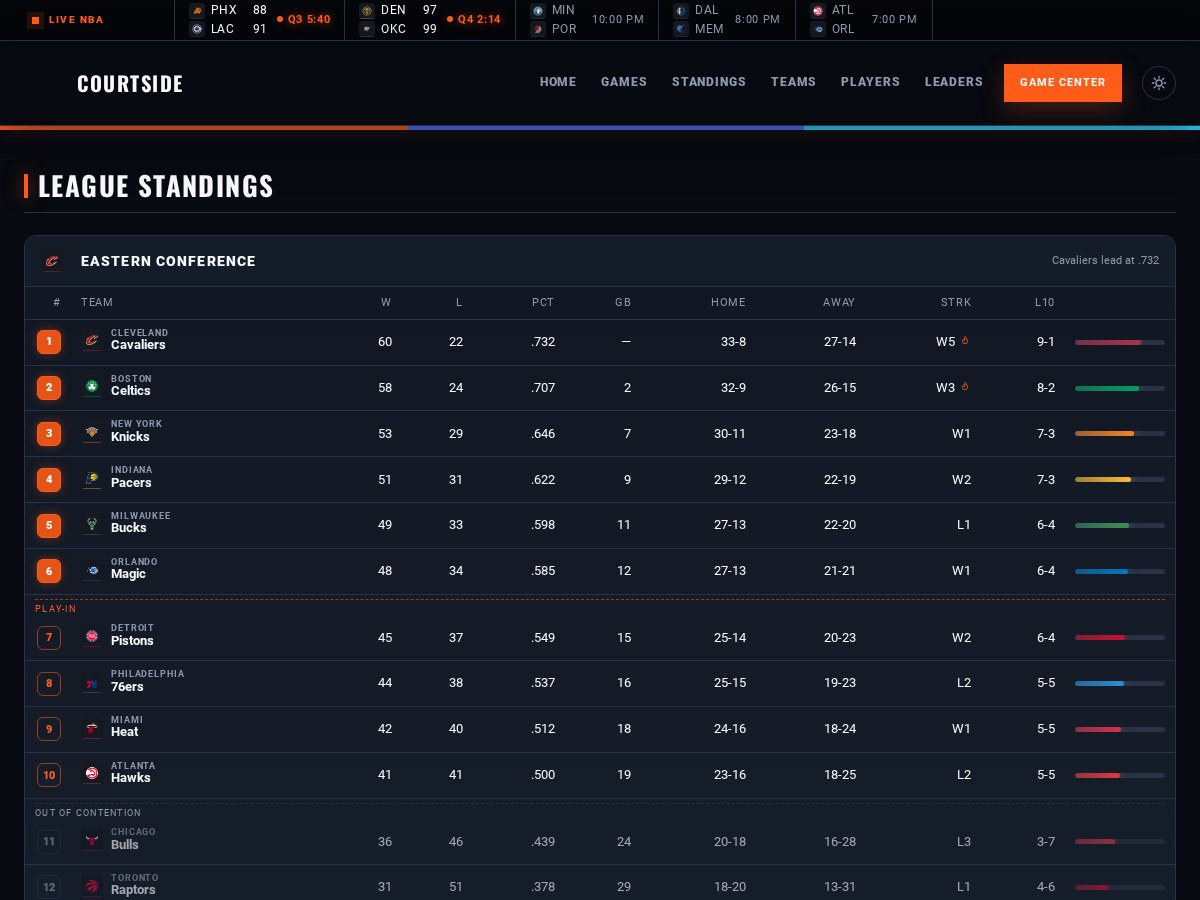Image resolution: width=1200 pixels, height=900 pixels.
Task: Click the COURTSIDE site logo
Action: pos(130,84)
